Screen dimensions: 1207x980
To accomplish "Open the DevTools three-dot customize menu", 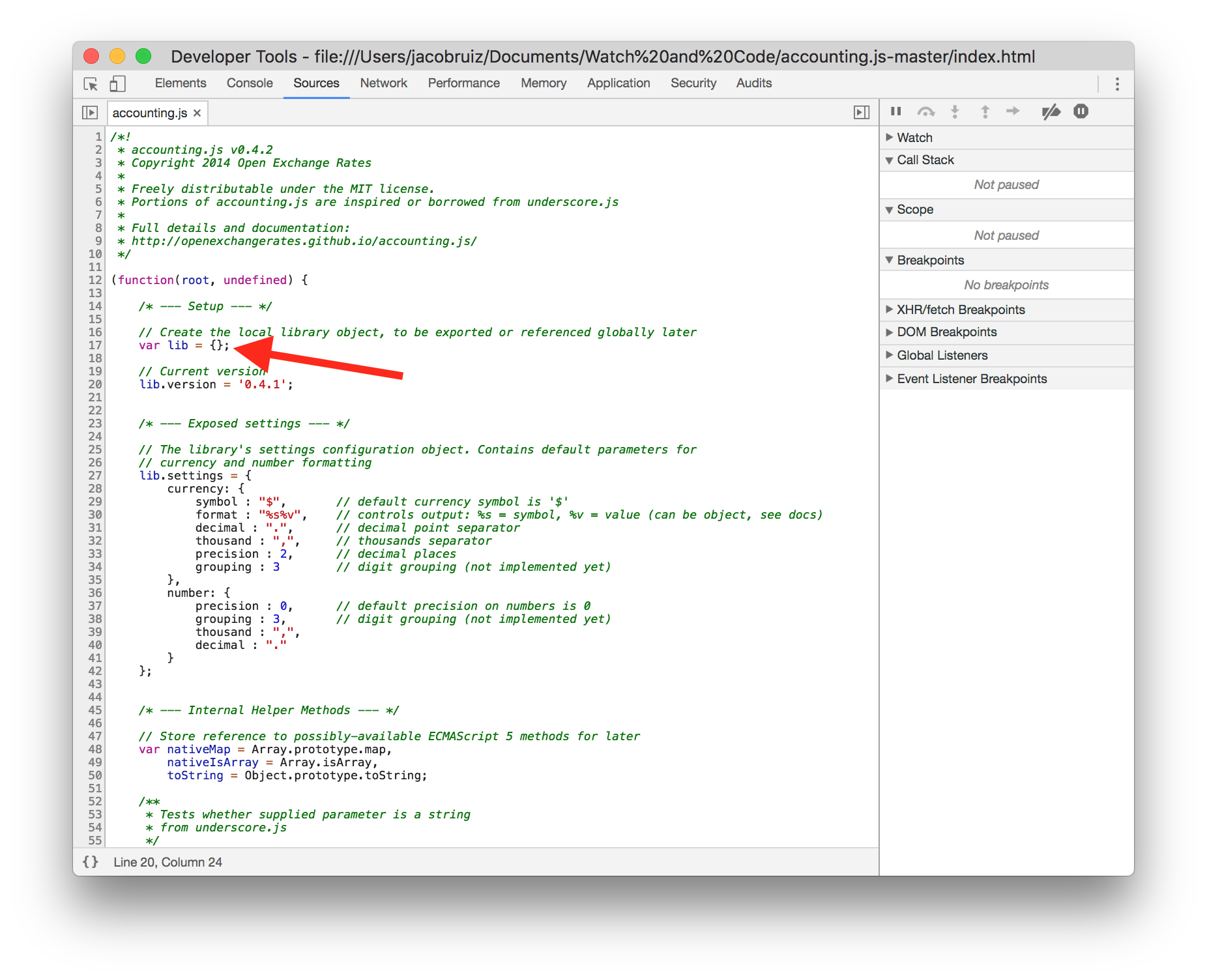I will [1117, 83].
